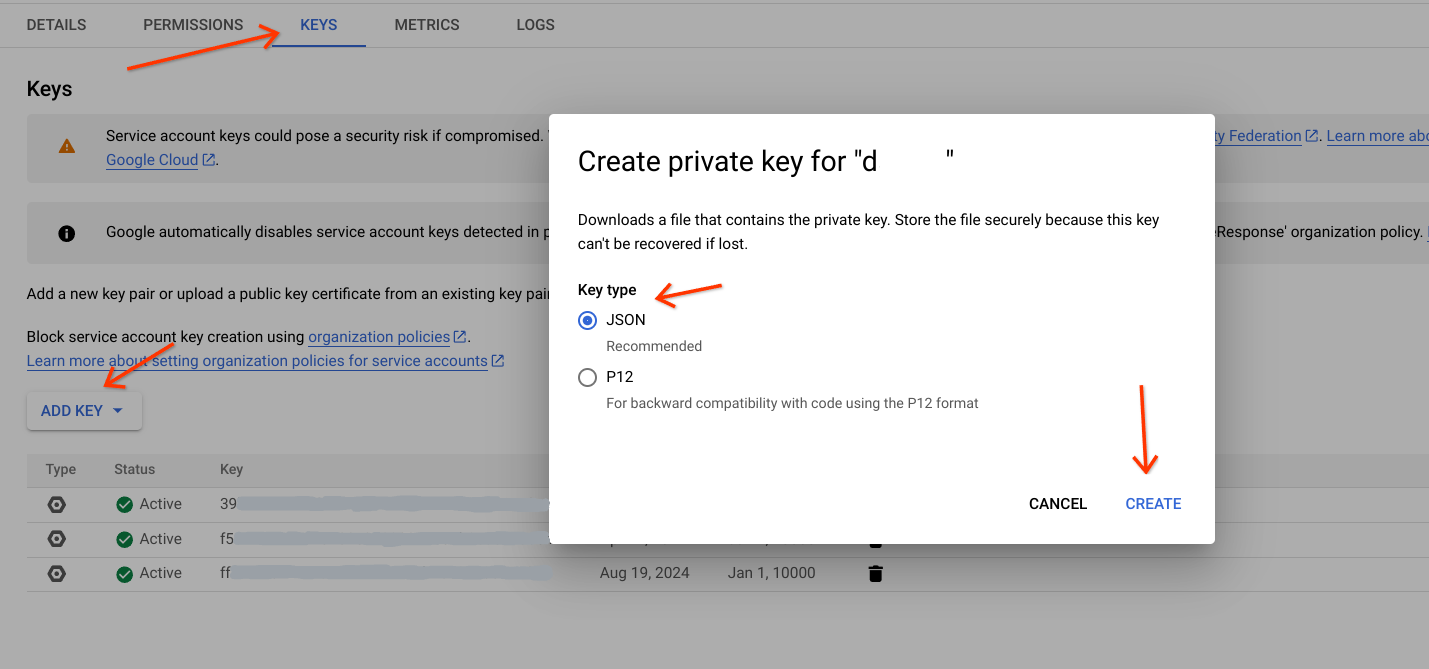
Task: Choose the P12 key type option
Action: point(588,378)
